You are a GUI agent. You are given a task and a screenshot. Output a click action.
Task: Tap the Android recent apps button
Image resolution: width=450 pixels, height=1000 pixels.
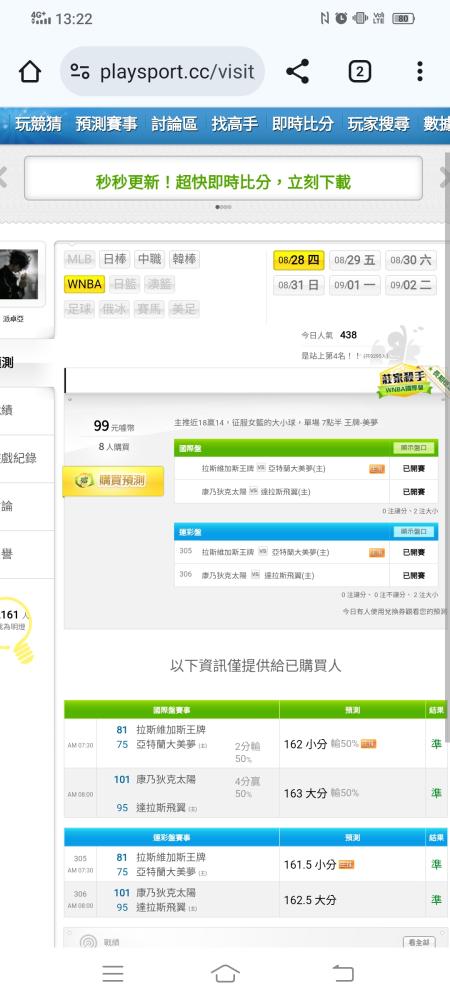coord(113,973)
